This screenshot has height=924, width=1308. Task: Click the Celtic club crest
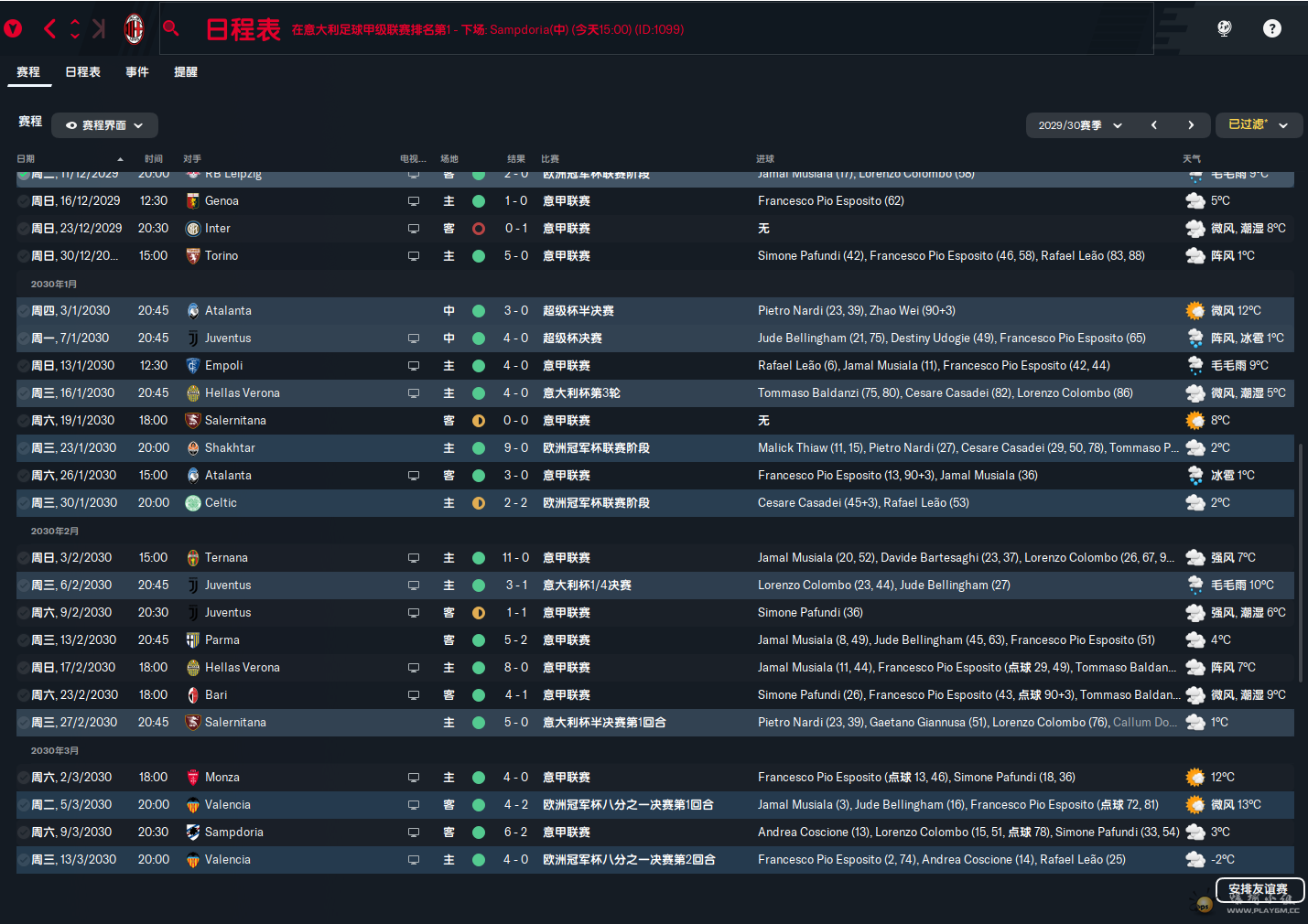pos(193,503)
